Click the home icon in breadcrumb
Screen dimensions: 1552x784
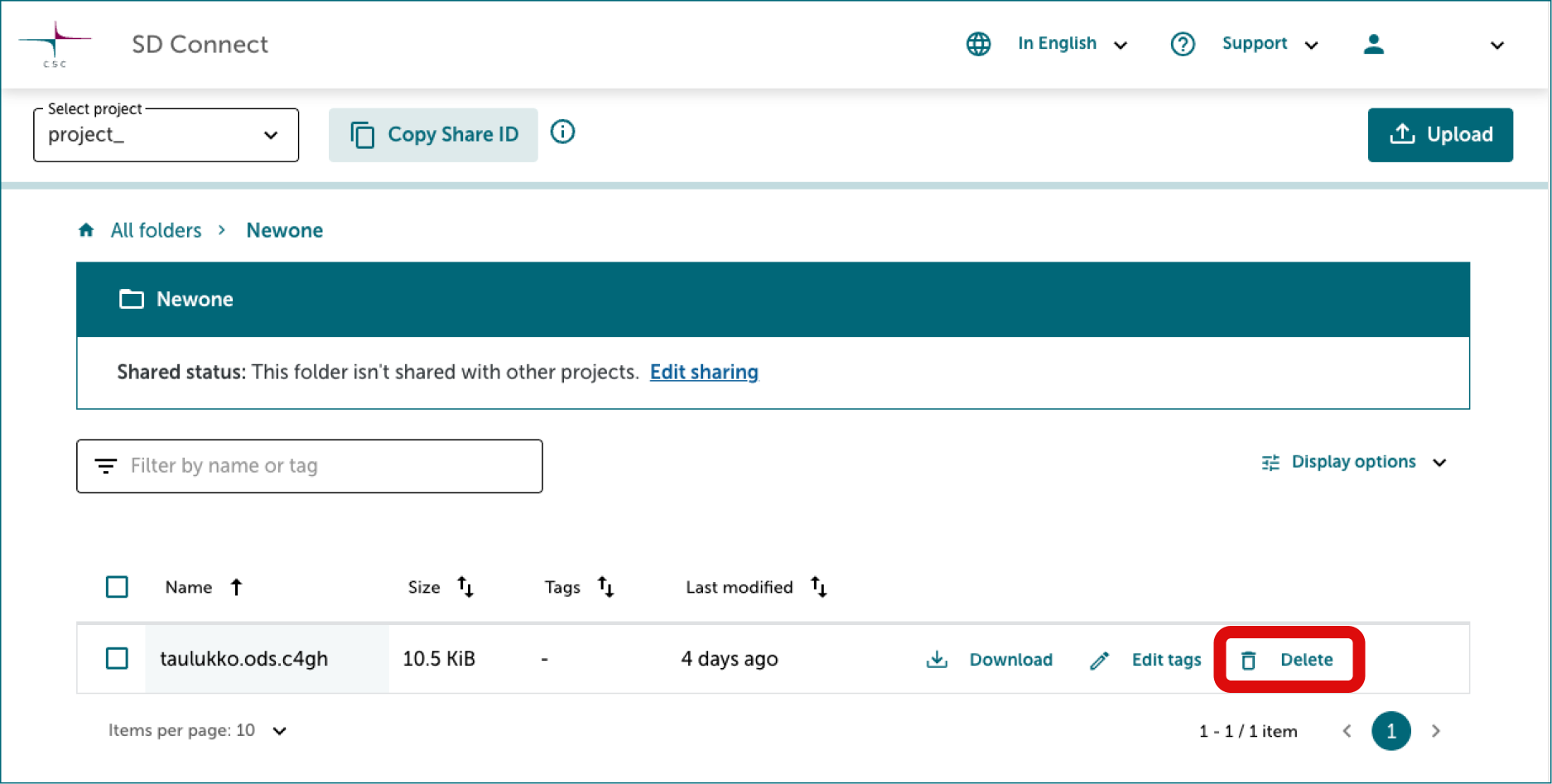(x=86, y=230)
